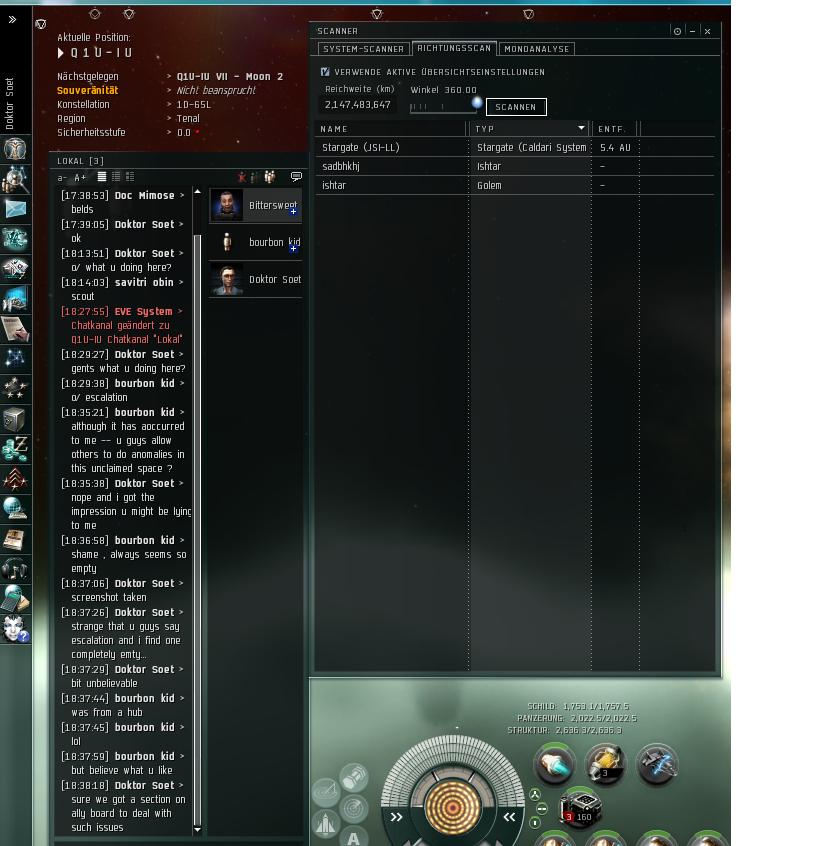Activate the yellow module showing 3 charges
840x846 pixels.
point(605,765)
